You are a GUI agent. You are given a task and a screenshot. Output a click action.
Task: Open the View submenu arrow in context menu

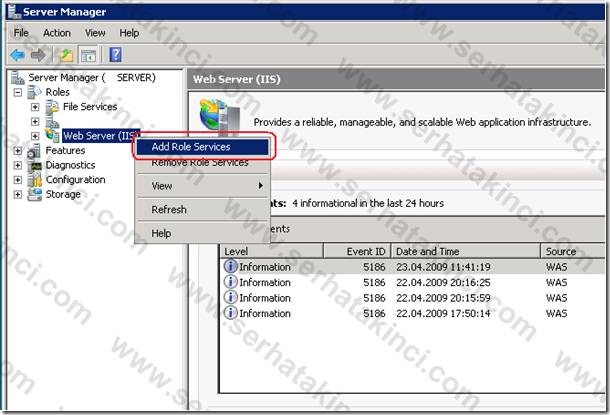click(x=261, y=186)
